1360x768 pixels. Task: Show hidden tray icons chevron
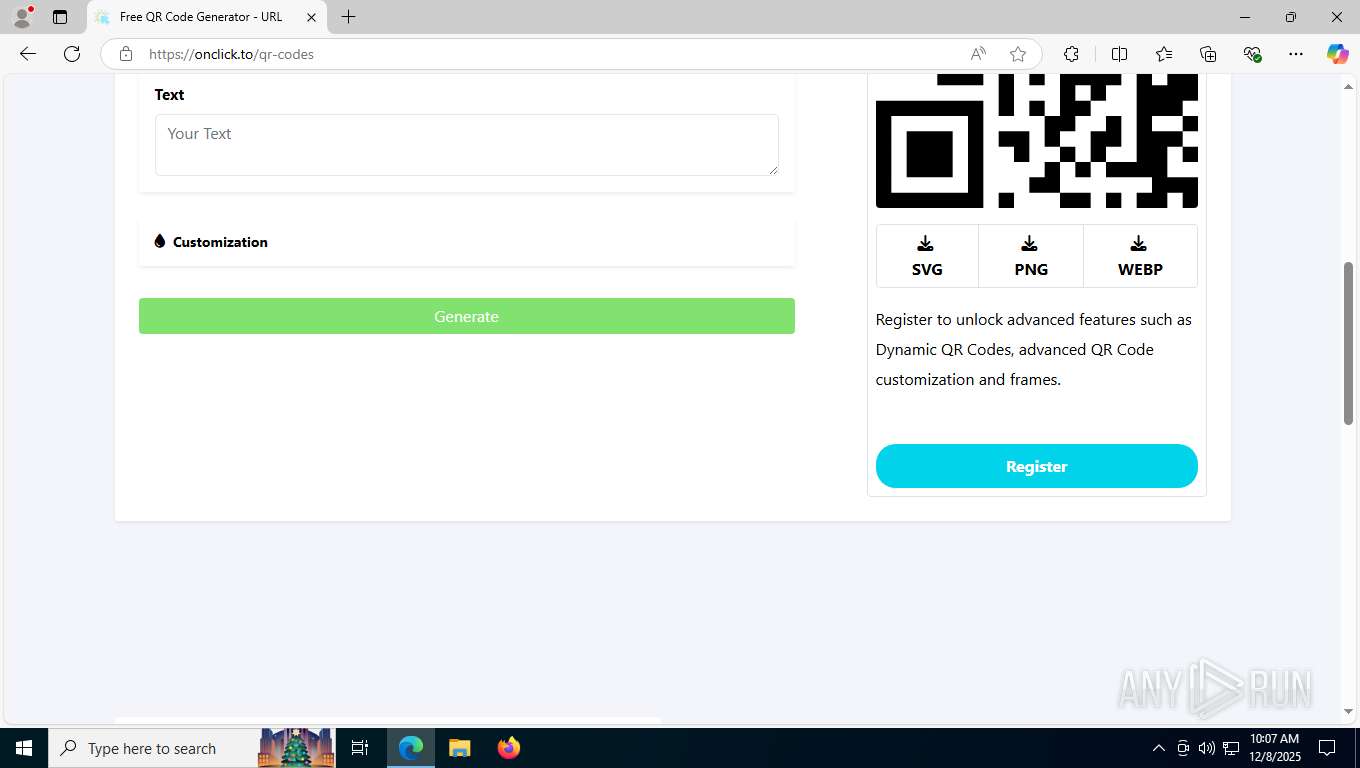[1158, 748]
